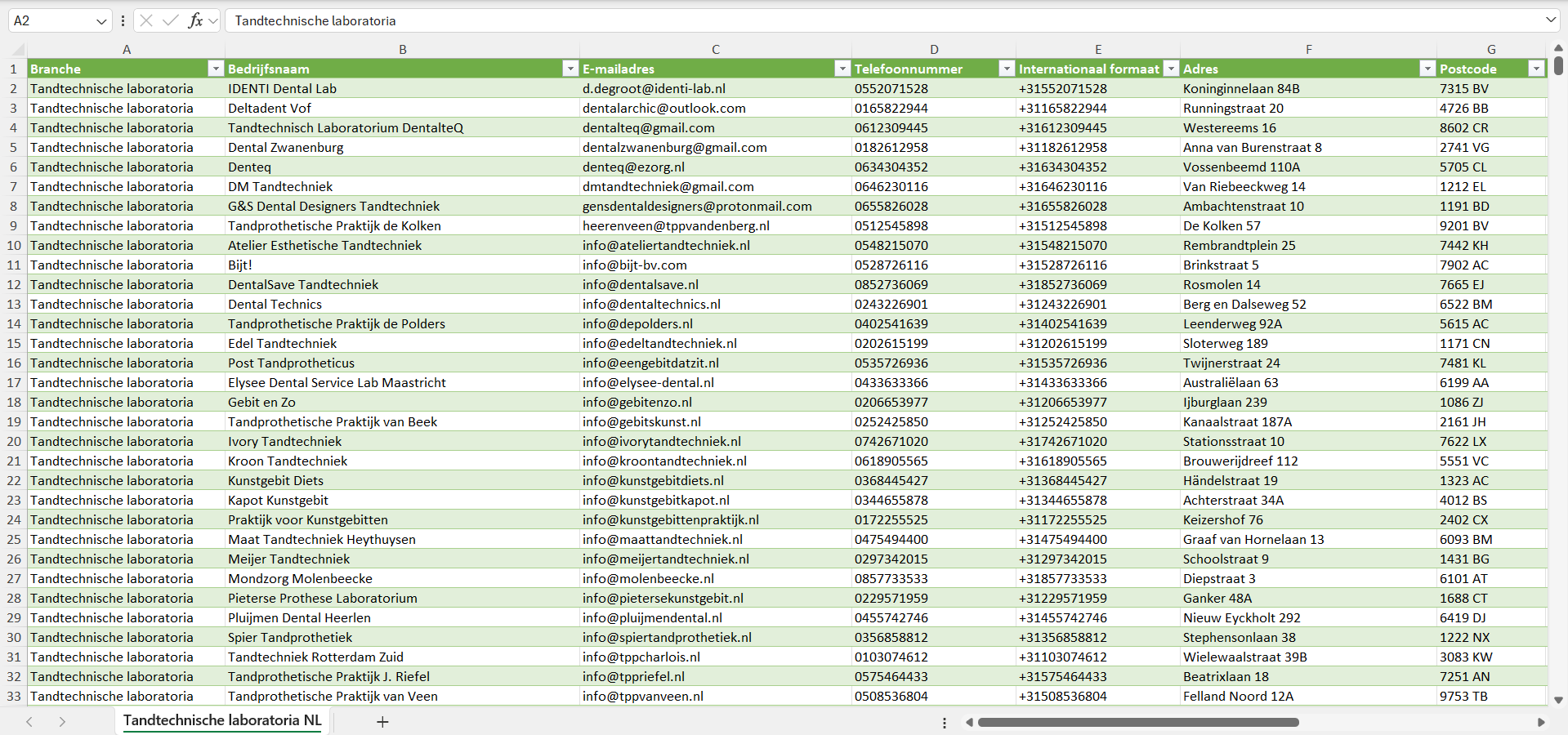Screen dimensions: 1568x735
Task: Select row 15 header
Action: pyautogui.click(x=14, y=343)
